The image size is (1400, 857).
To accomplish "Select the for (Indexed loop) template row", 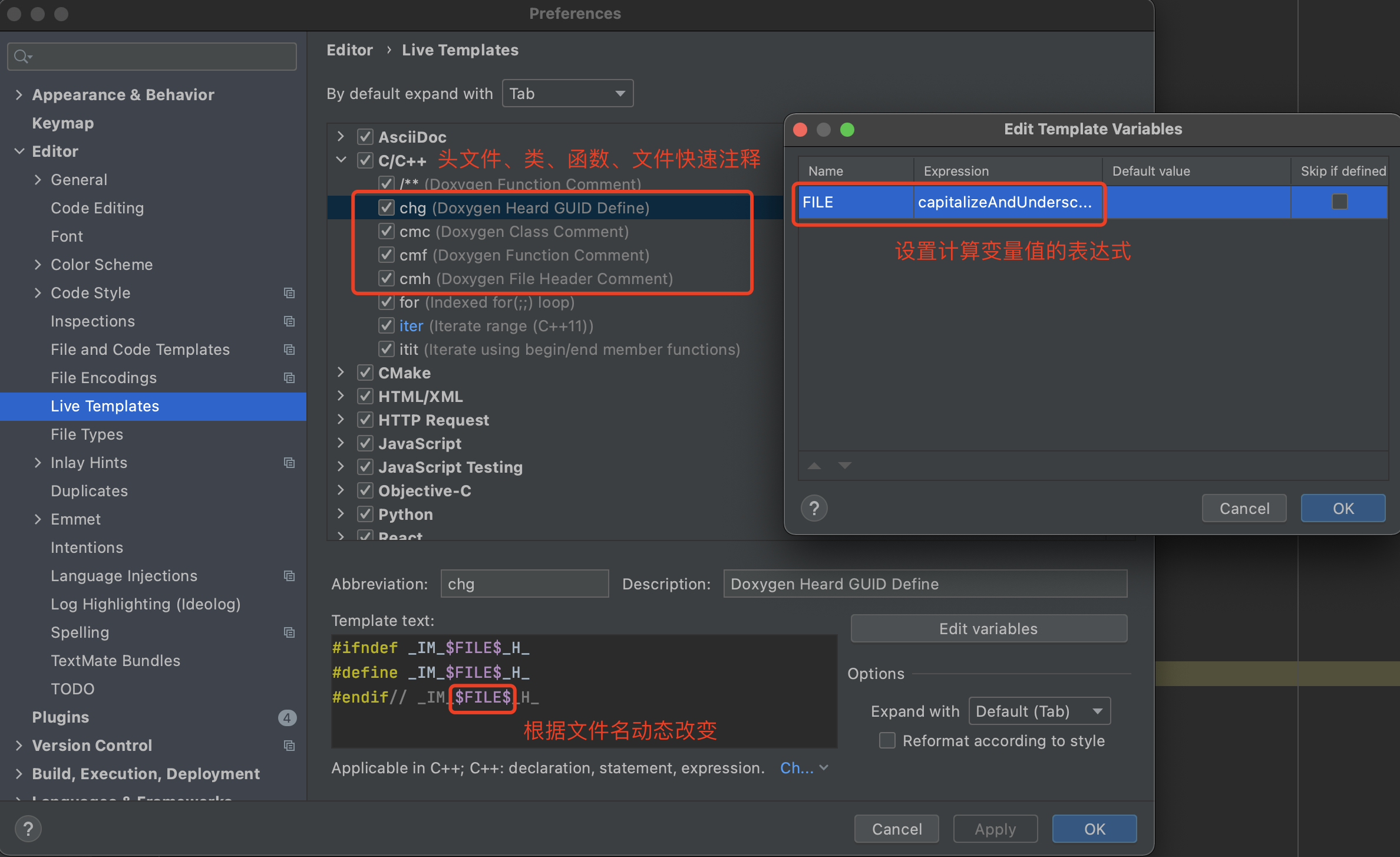I will point(487,302).
